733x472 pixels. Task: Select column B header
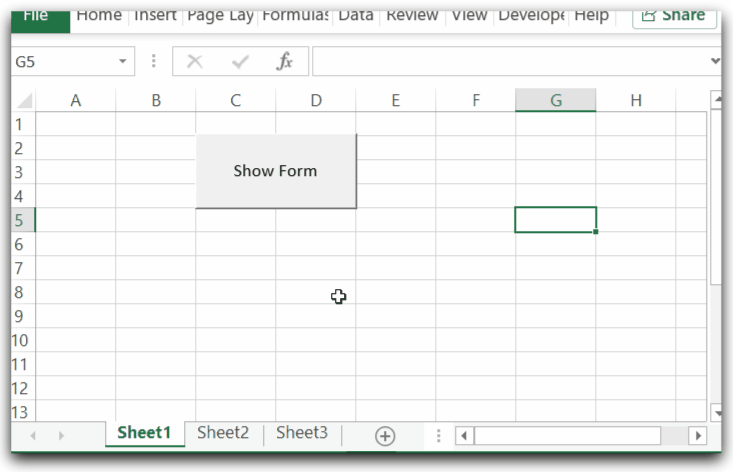point(156,100)
